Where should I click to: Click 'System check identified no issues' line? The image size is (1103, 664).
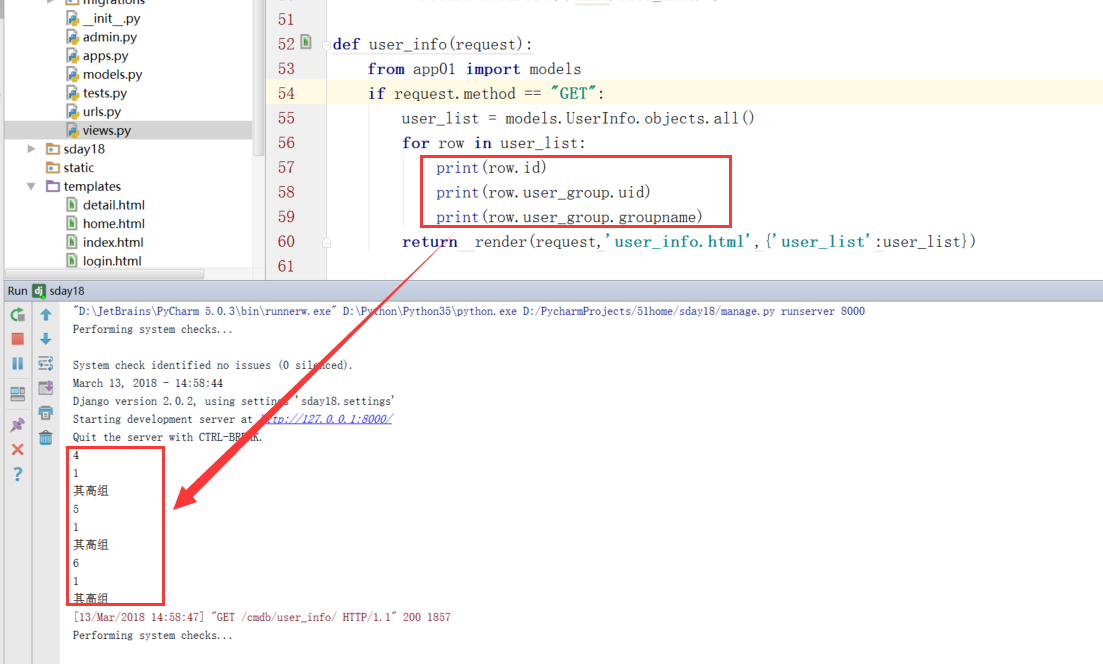click(212, 365)
